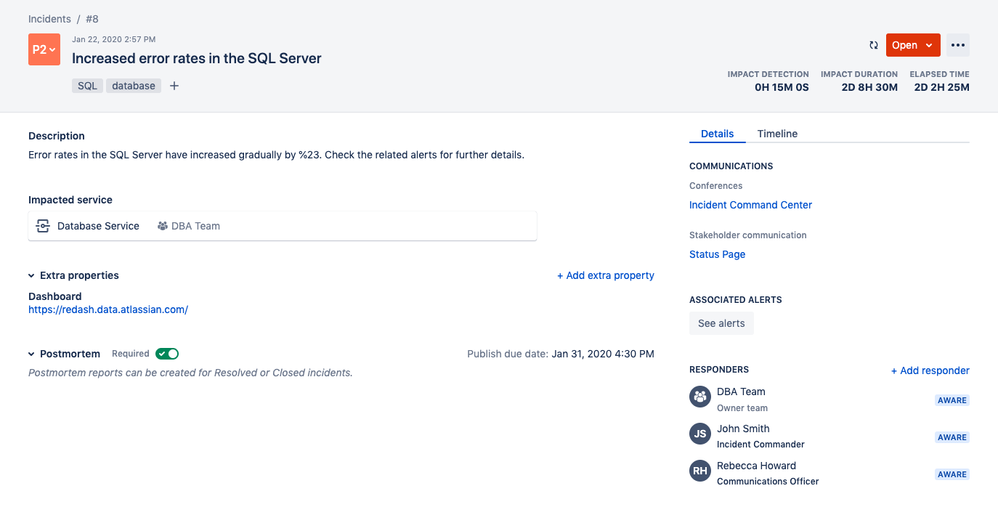The height and width of the screenshot is (531, 998).
Task: Go to Incidents breadcrumb
Action: click(x=50, y=19)
